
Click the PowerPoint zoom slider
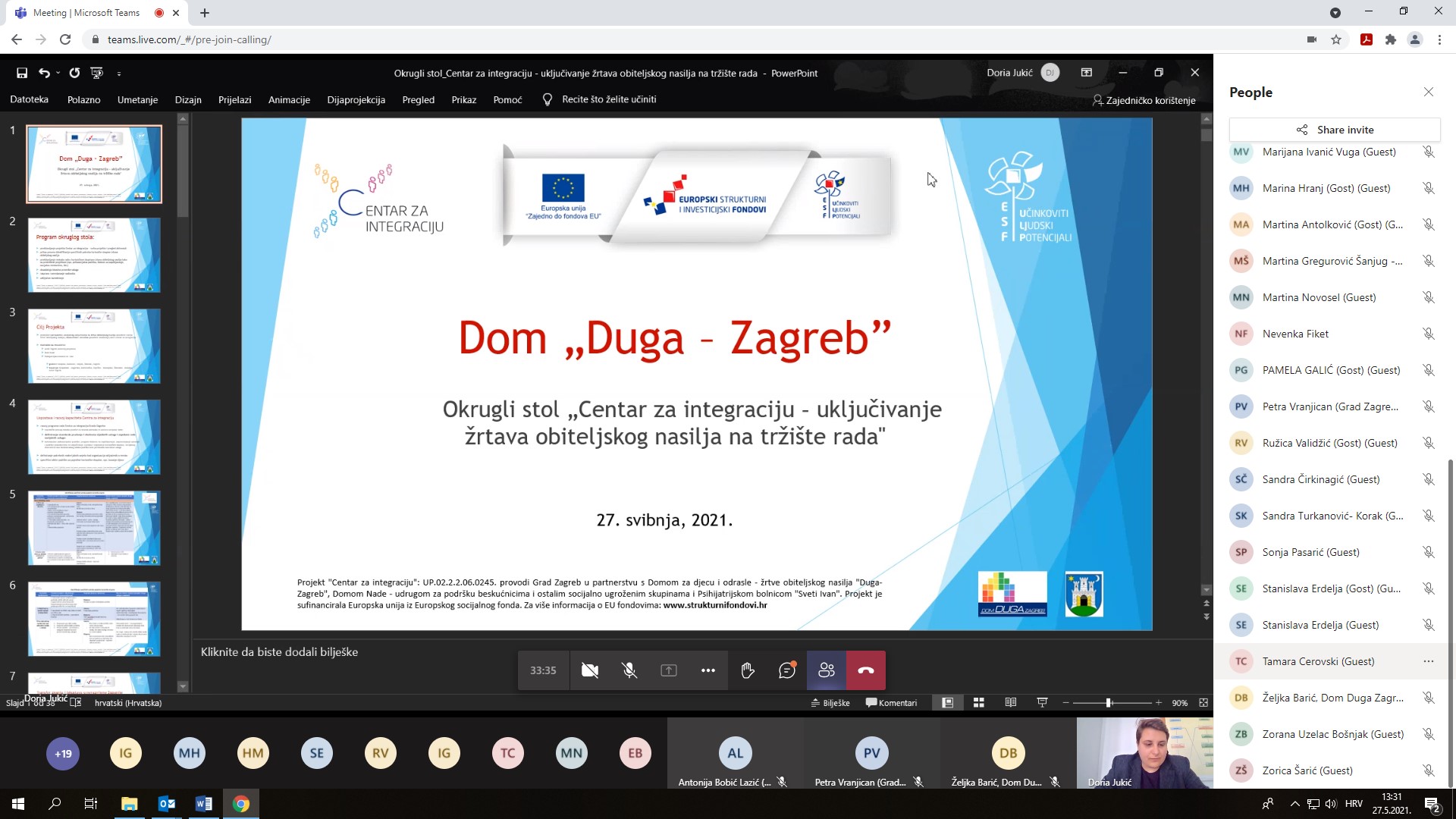click(x=1109, y=703)
